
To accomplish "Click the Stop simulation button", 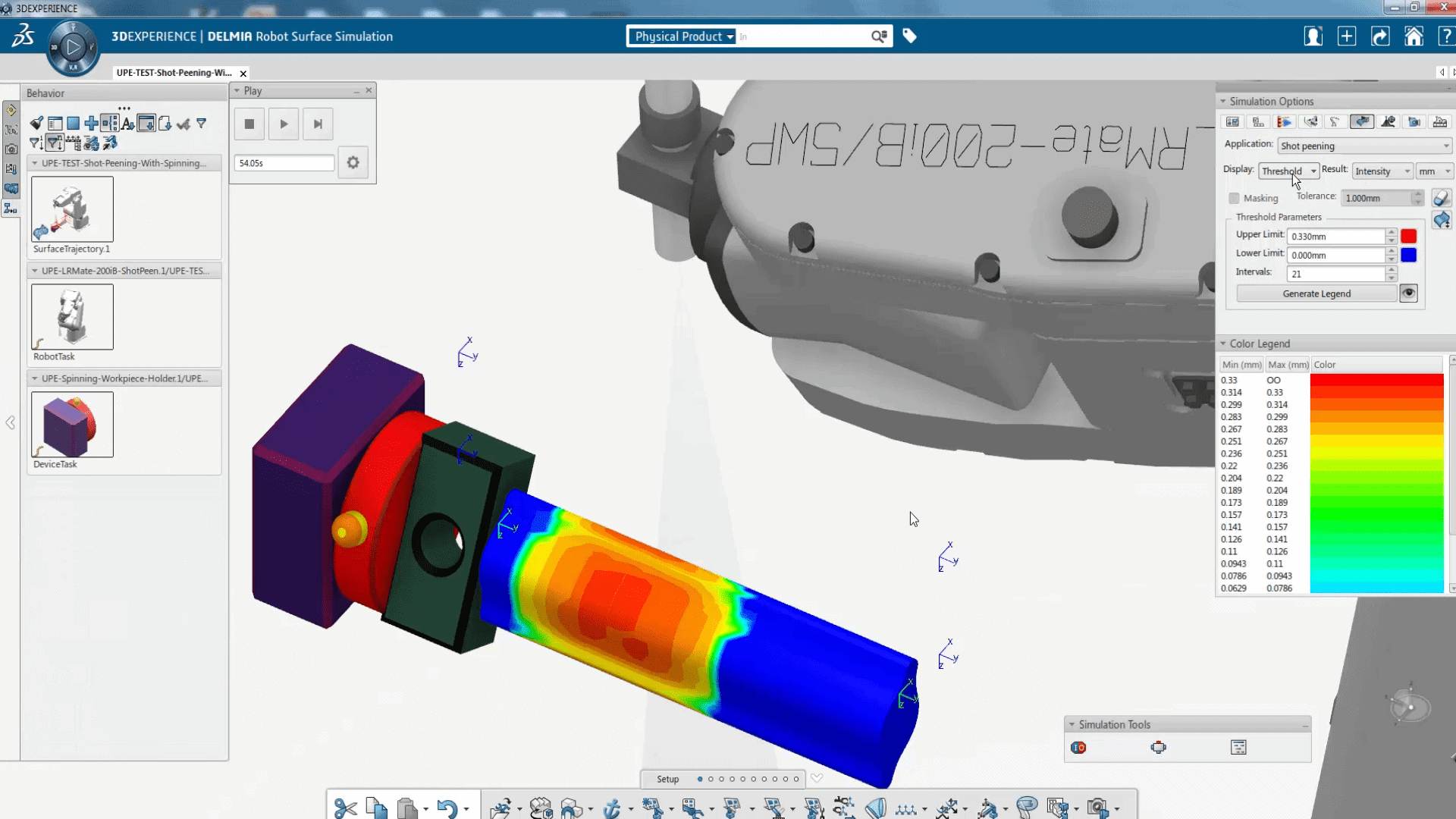I will point(249,124).
